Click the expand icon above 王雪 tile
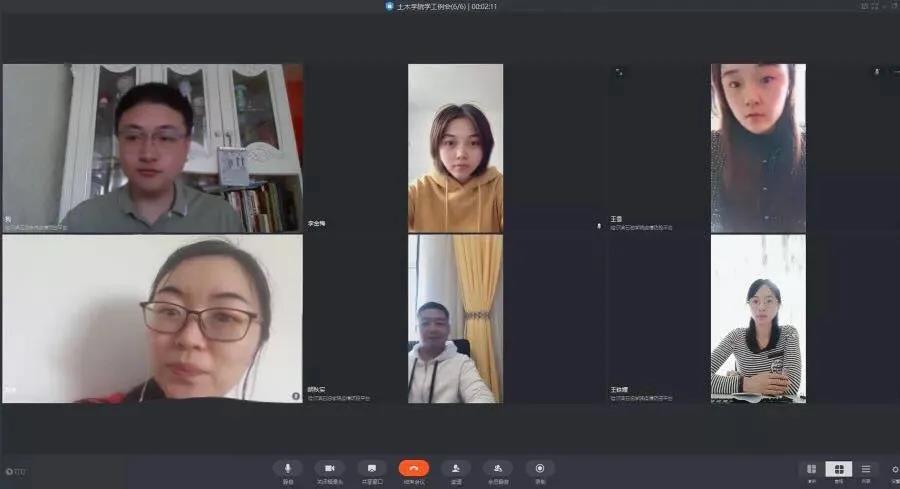Image resolution: width=900 pixels, height=489 pixels. point(619,72)
